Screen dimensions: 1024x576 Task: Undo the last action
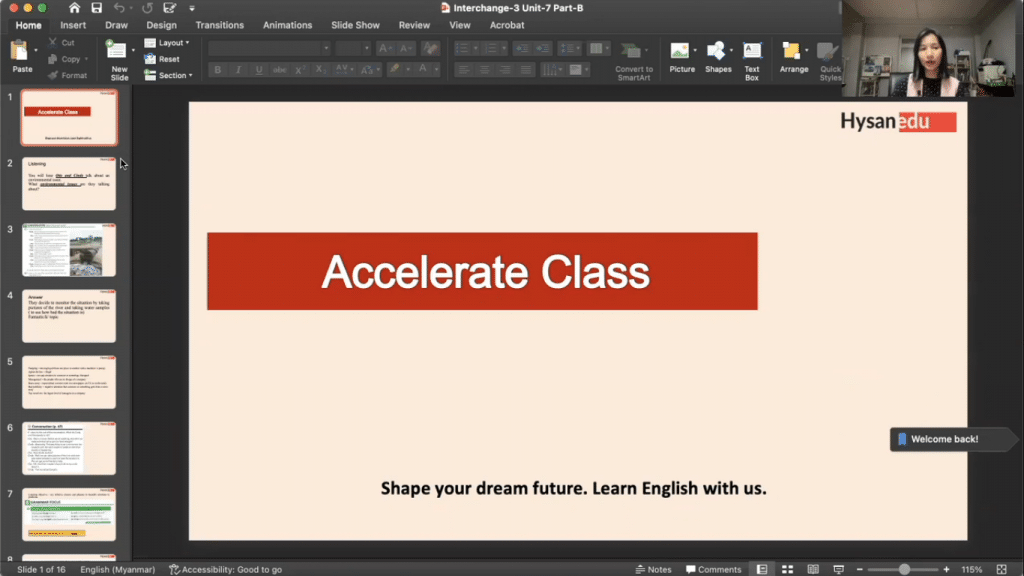[x=119, y=8]
